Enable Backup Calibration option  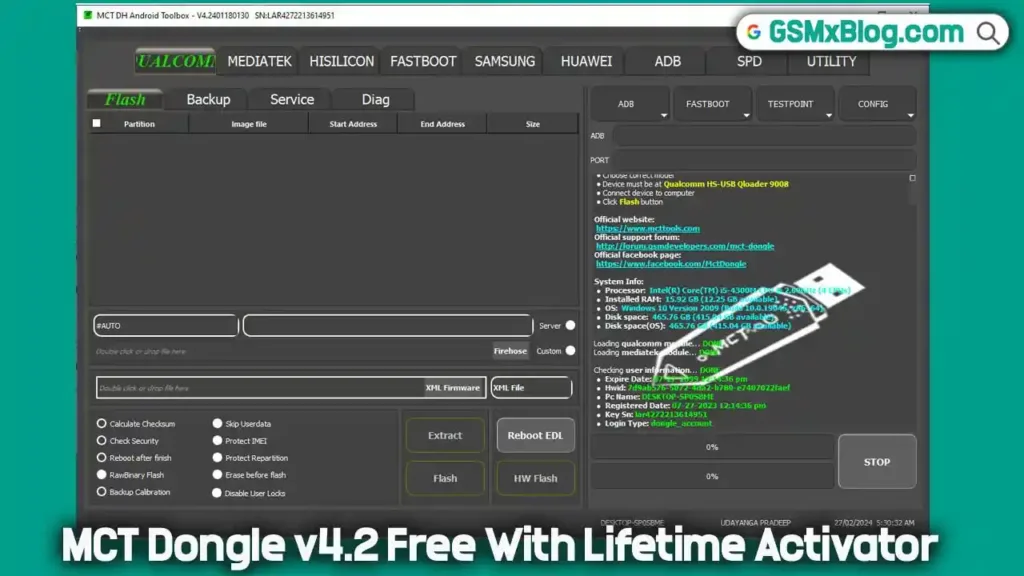(x=101, y=491)
